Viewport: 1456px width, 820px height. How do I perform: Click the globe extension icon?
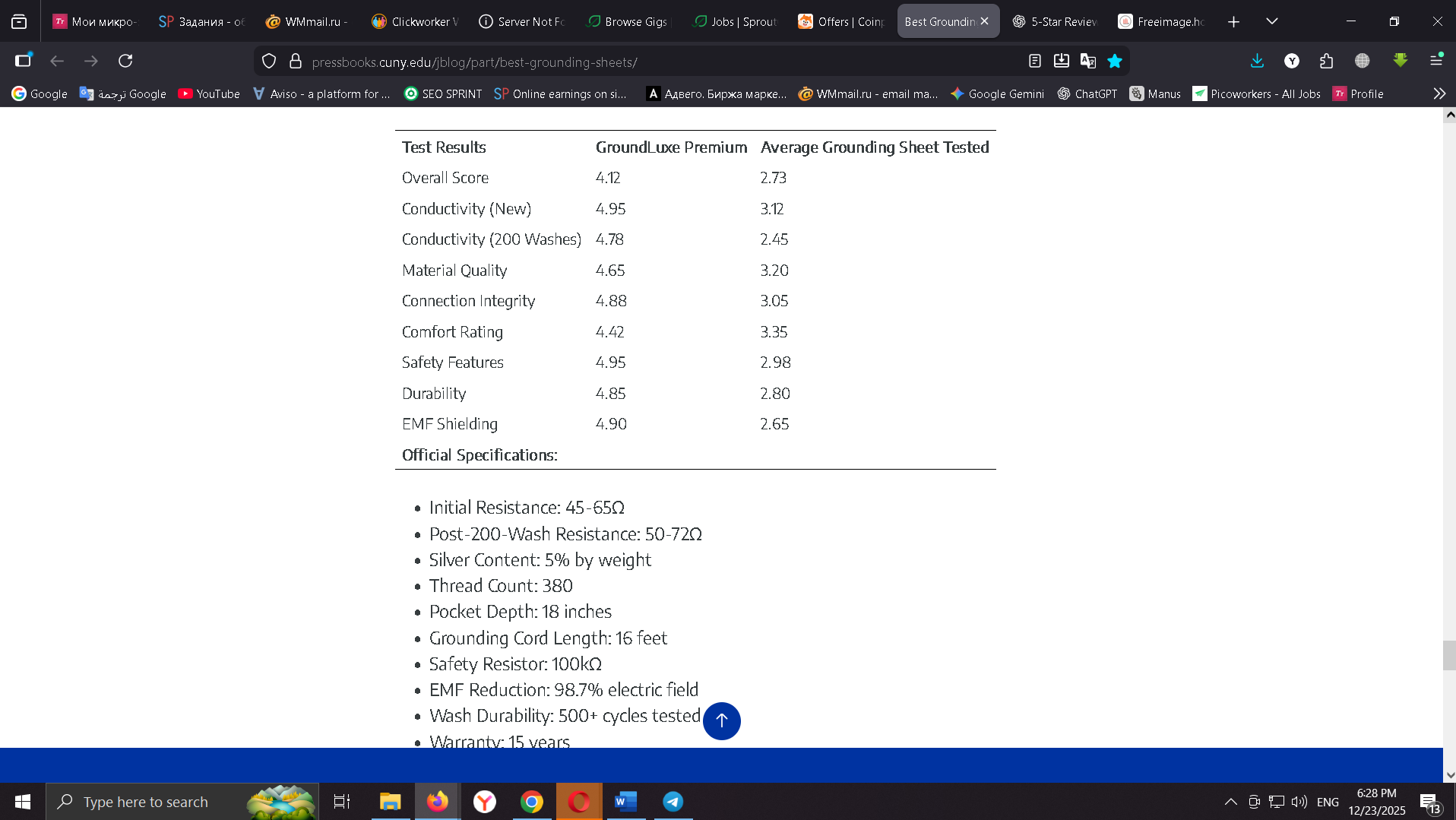pos(1363,61)
